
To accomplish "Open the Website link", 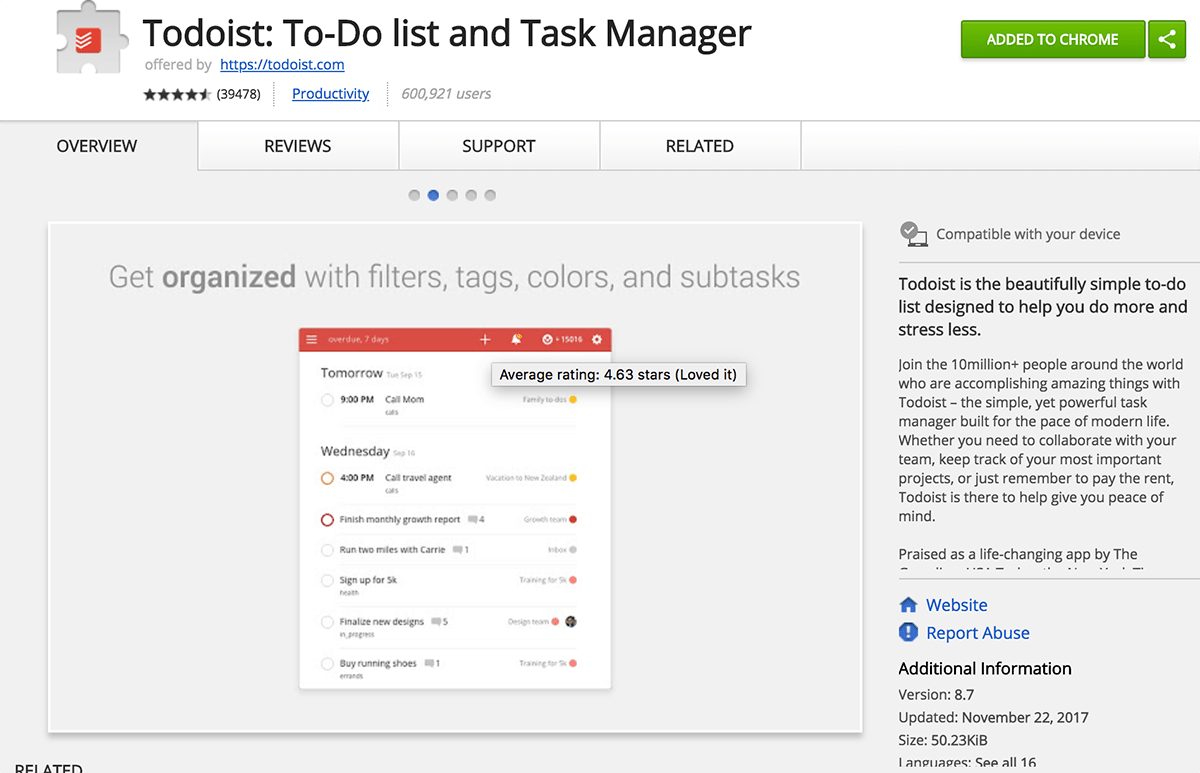I will 957,605.
